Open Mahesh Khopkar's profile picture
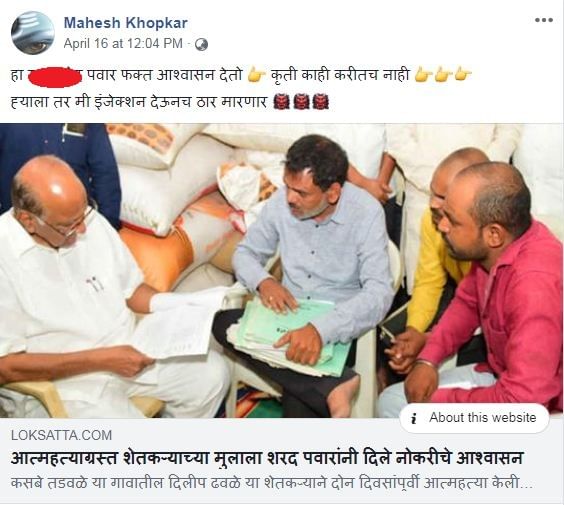The height and width of the screenshot is (505, 564). pyautogui.click(x=33, y=32)
